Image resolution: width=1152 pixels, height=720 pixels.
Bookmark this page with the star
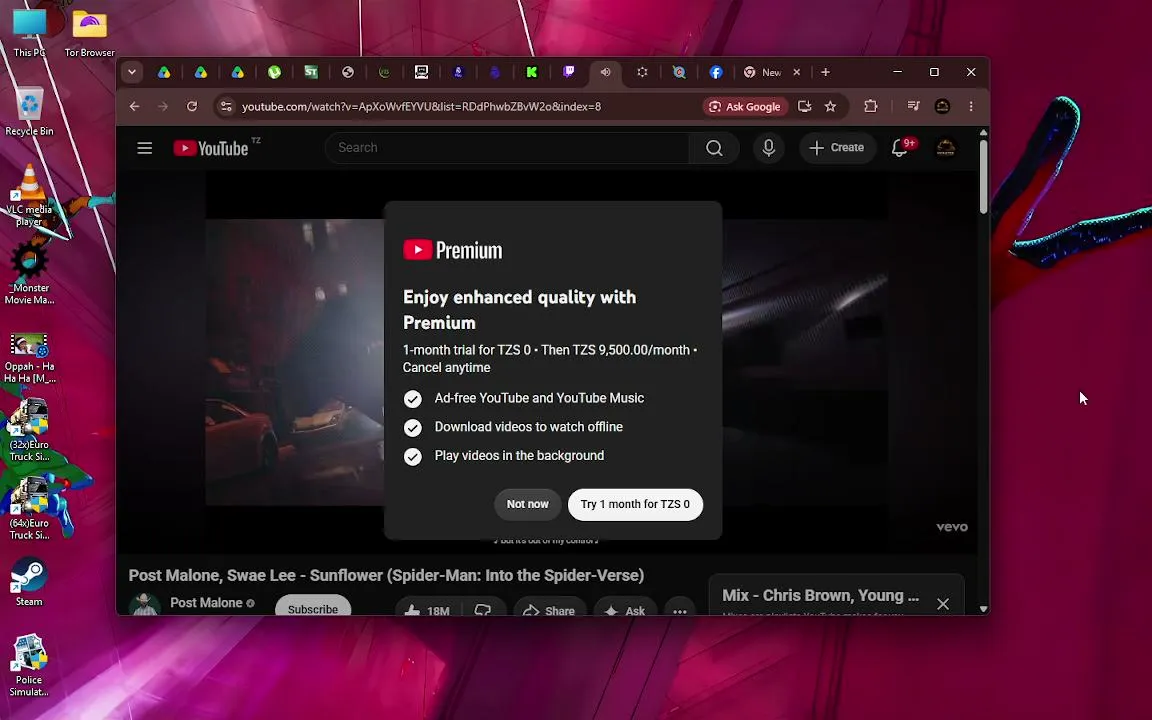point(830,107)
